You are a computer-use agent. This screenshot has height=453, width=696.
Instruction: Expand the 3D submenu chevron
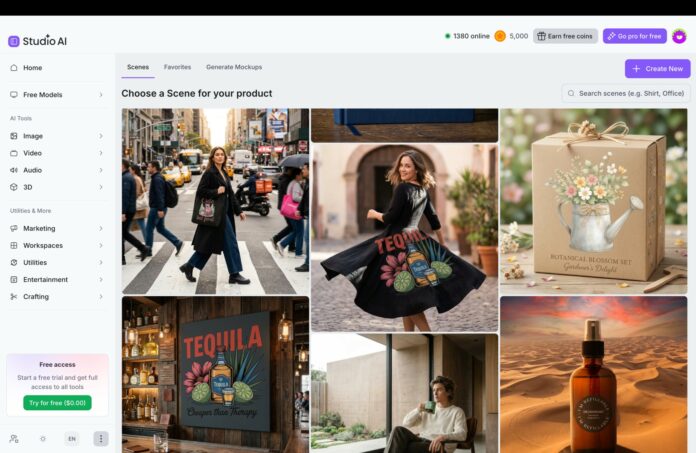[x=101, y=187]
